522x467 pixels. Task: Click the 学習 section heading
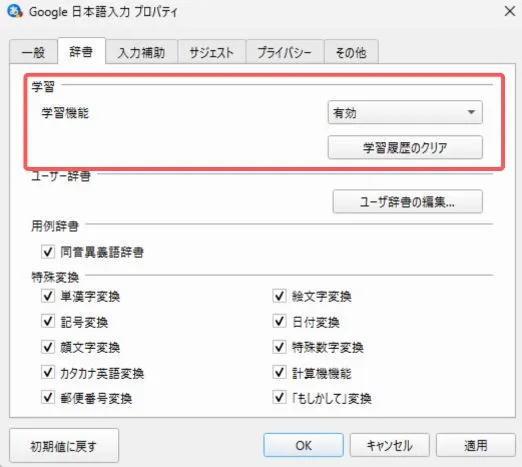click(x=43, y=87)
